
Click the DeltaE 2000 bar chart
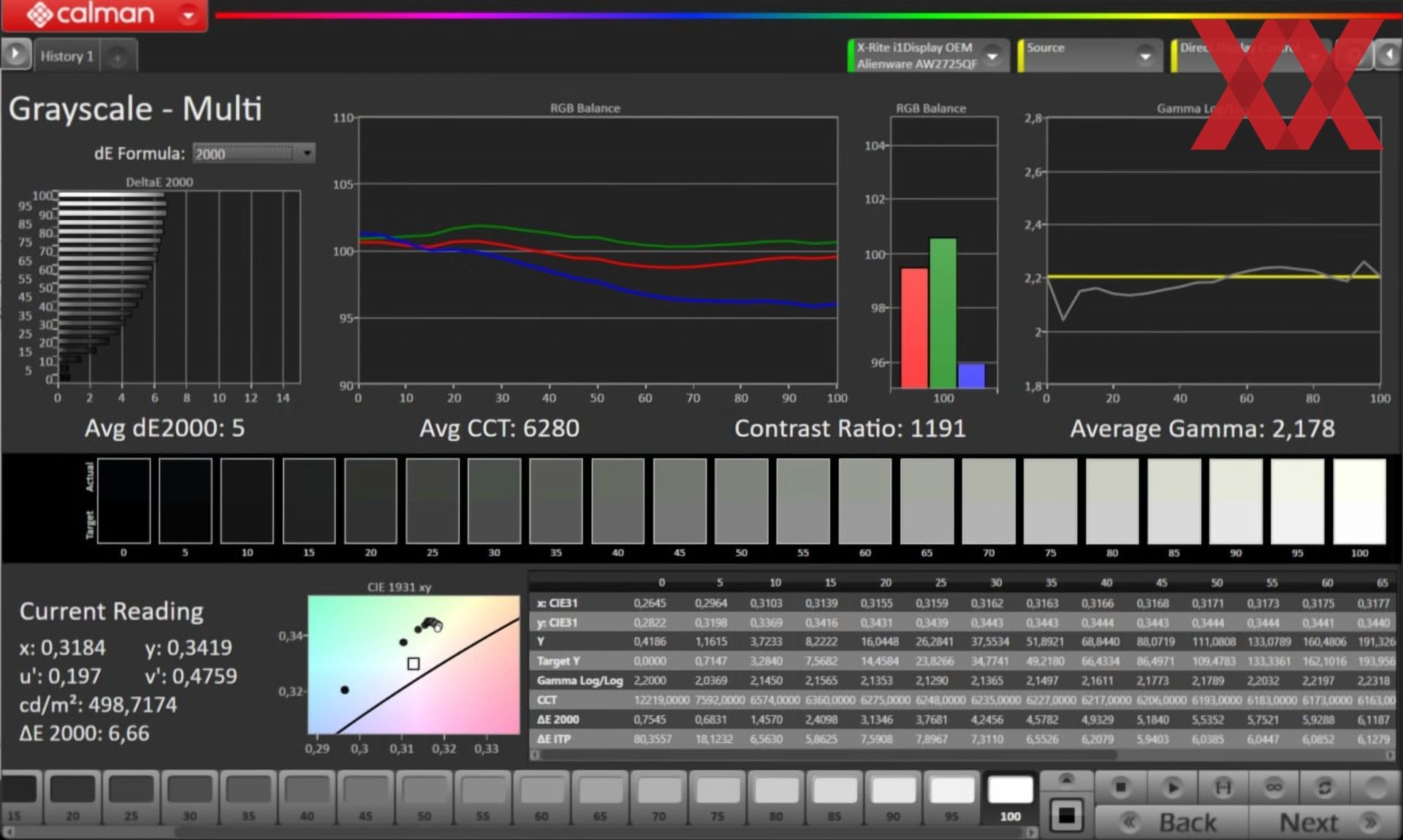tap(179, 287)
